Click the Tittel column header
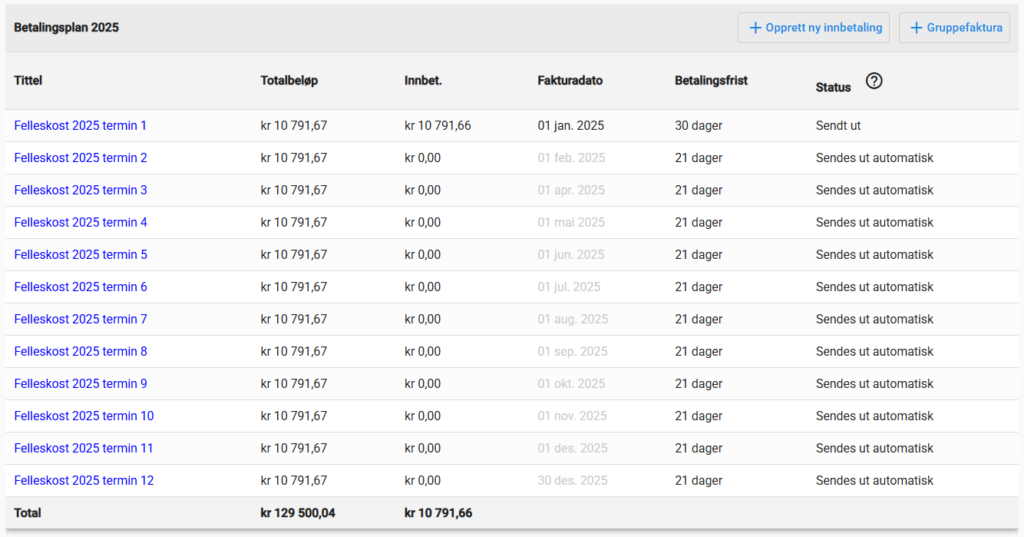The image size is (1024, 537). tap(28, 80)
